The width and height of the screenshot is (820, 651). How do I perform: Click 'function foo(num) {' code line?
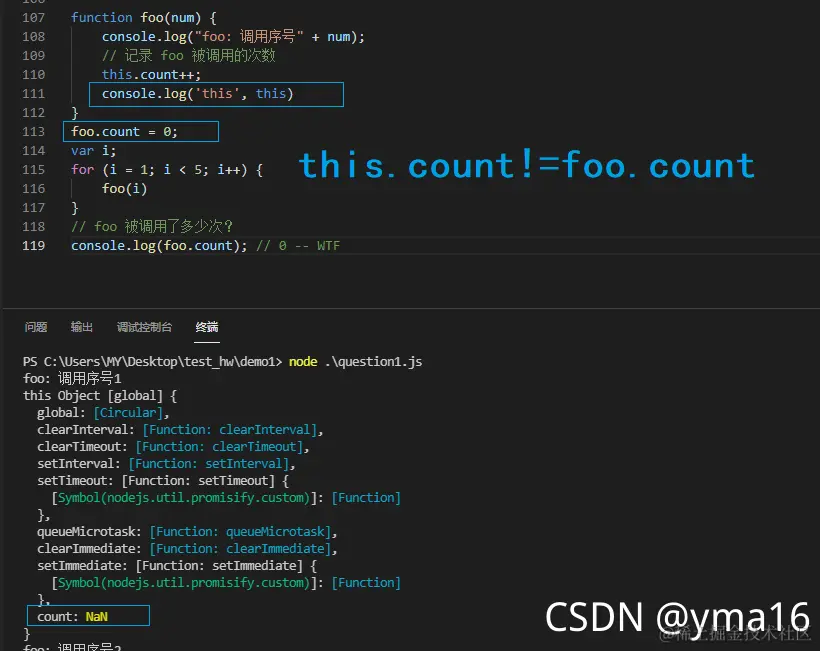click(143, 18)
